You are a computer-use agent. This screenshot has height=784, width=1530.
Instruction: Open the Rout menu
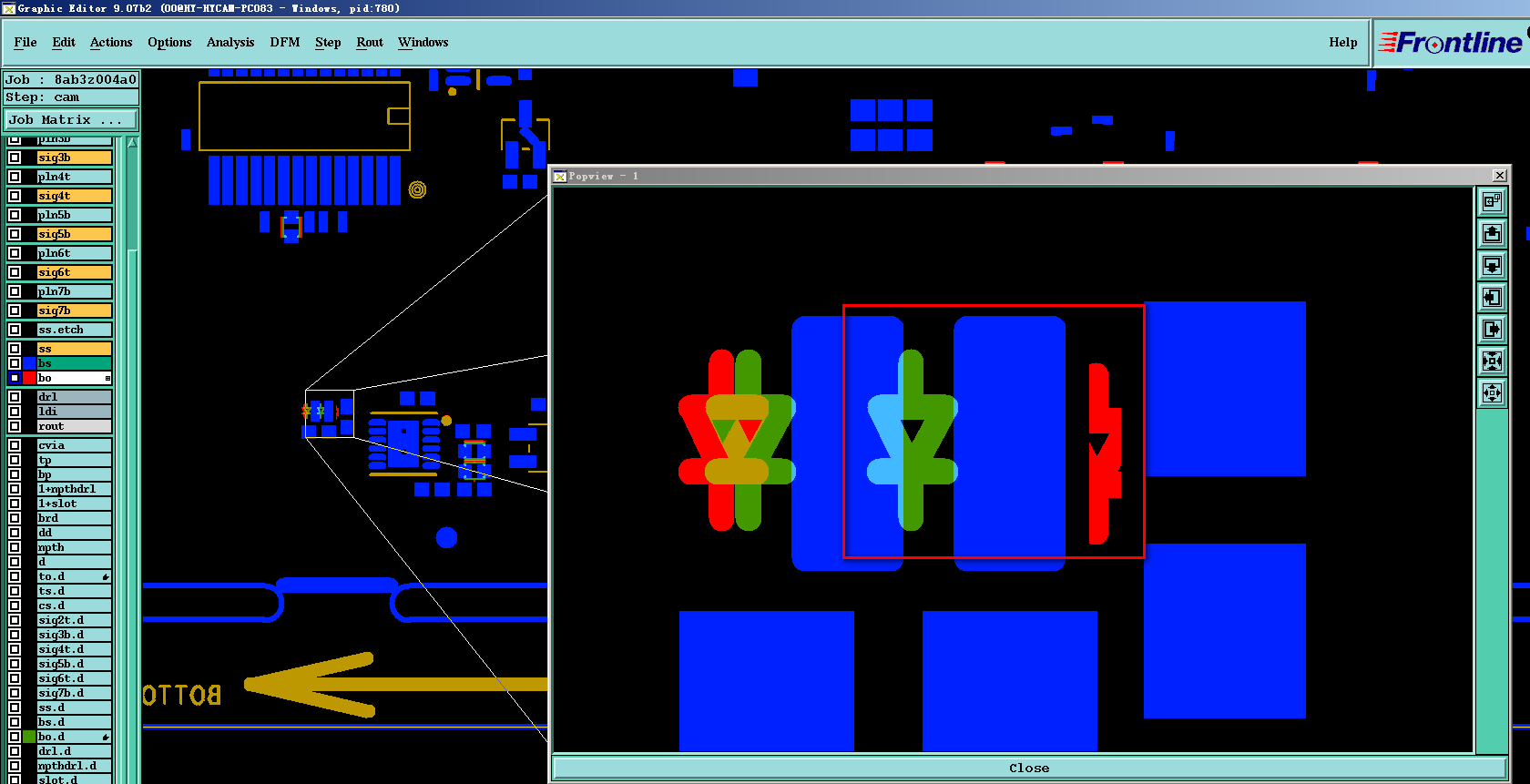(x=370, y=43)
